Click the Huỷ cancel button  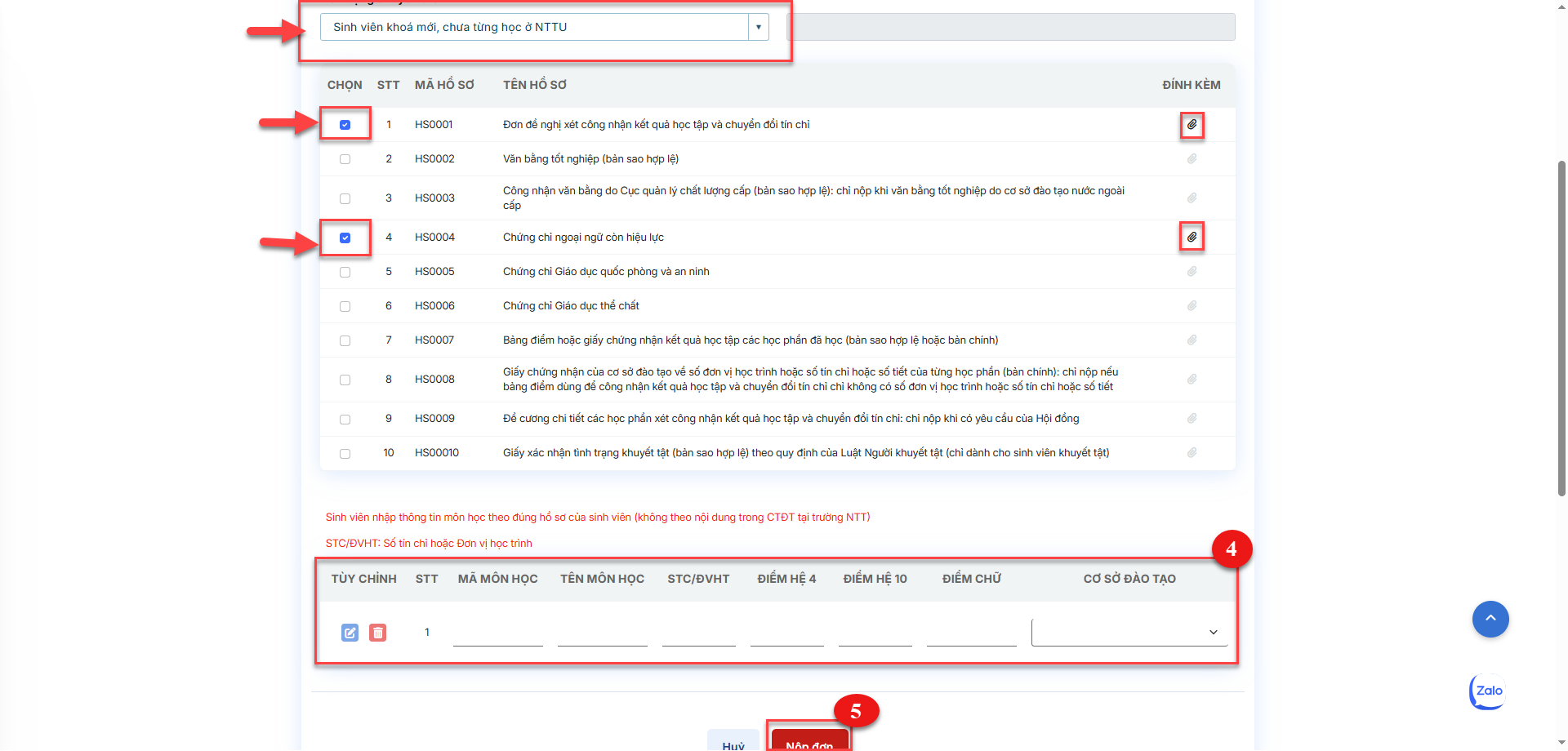tap(733, 743)
